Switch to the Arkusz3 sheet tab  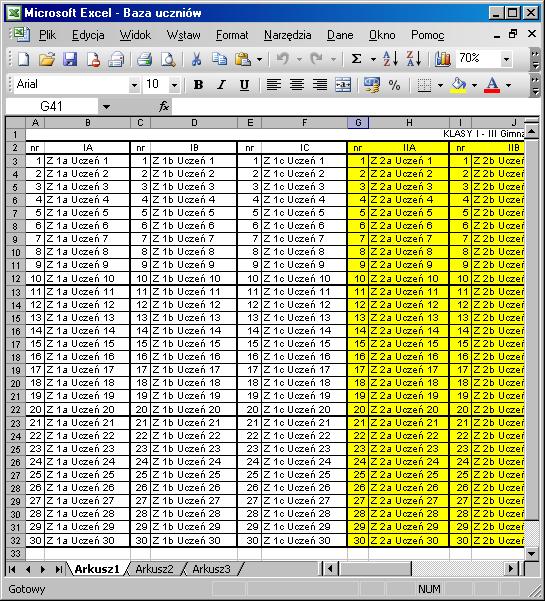tap(212, 569)
